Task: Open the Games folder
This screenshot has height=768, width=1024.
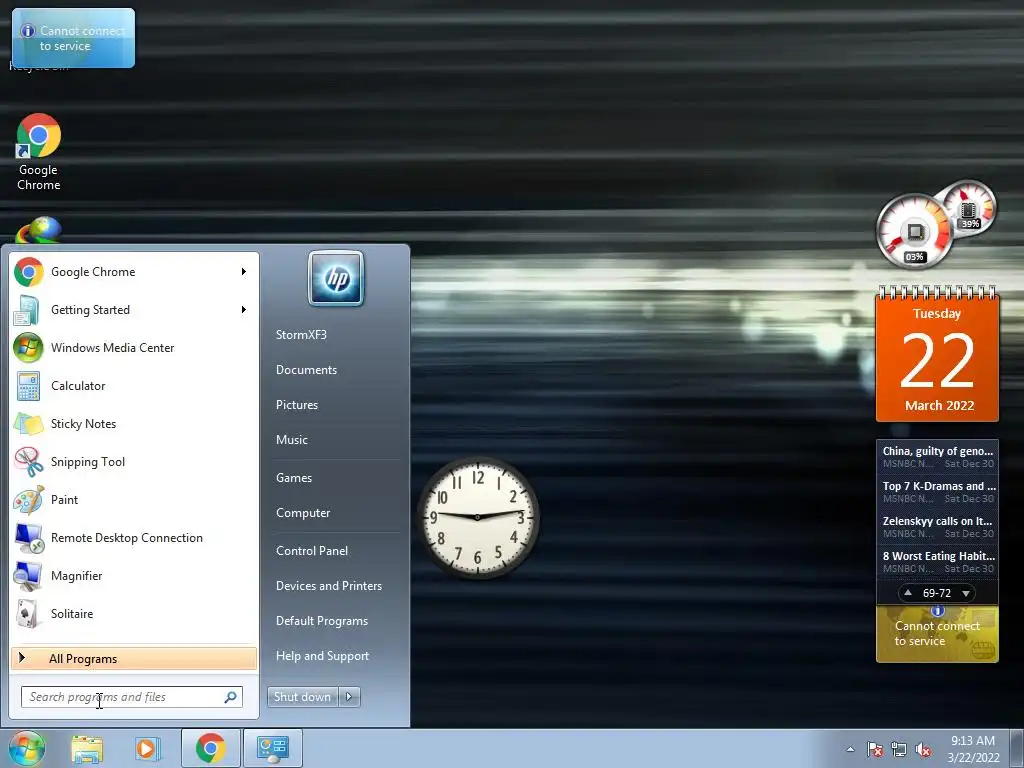Action: [x=294, y=478]
